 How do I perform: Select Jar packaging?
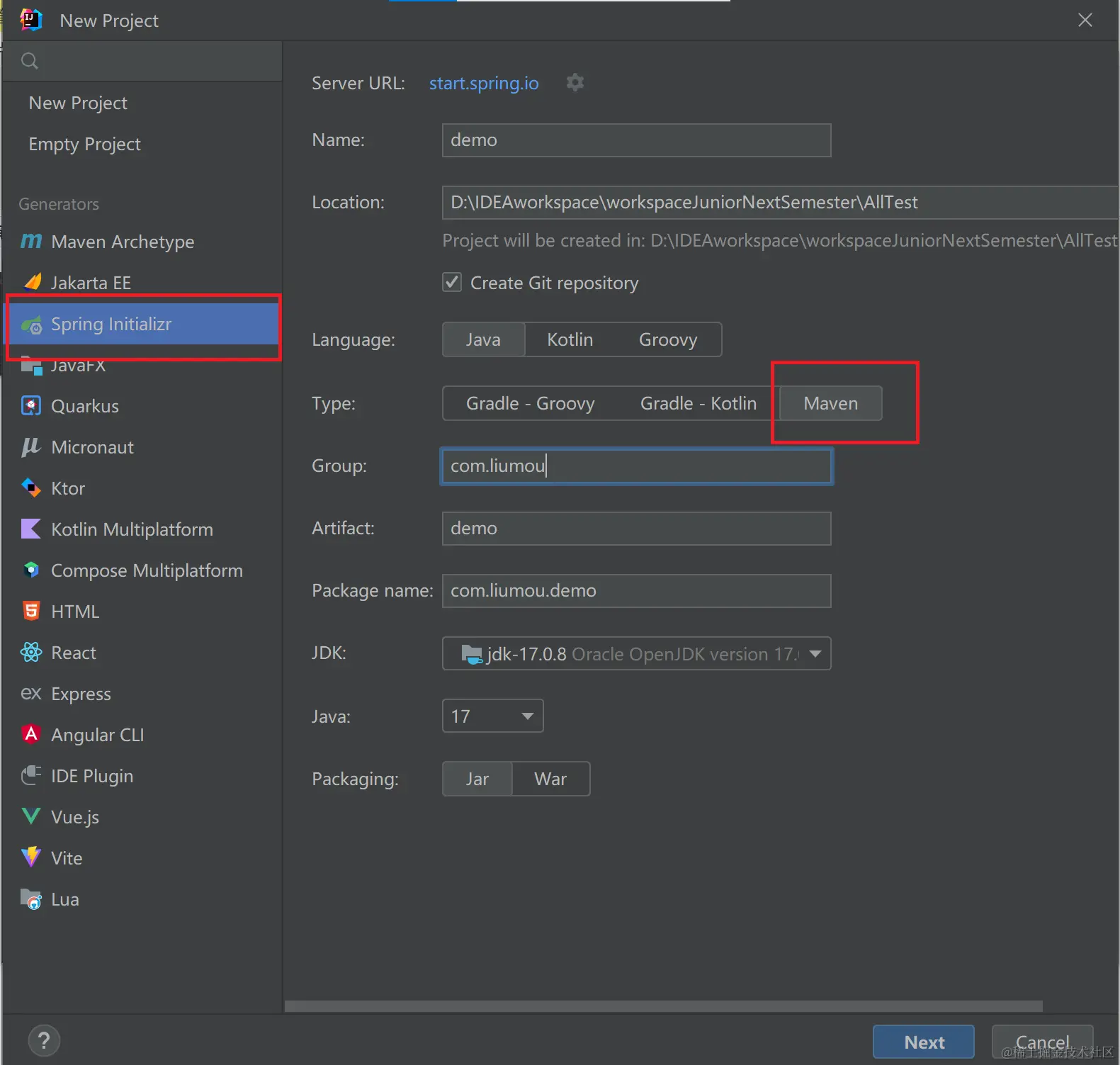(x=477, y=779)
